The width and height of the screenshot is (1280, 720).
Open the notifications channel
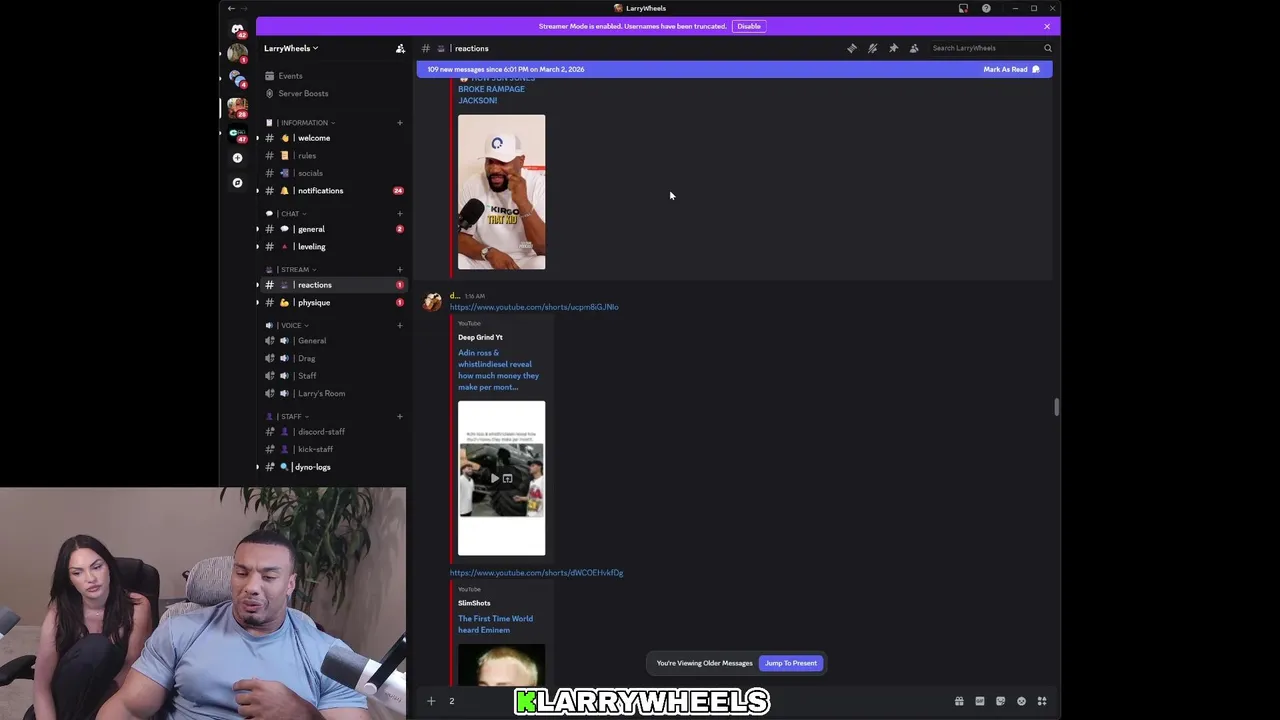[x=333, y=191]
